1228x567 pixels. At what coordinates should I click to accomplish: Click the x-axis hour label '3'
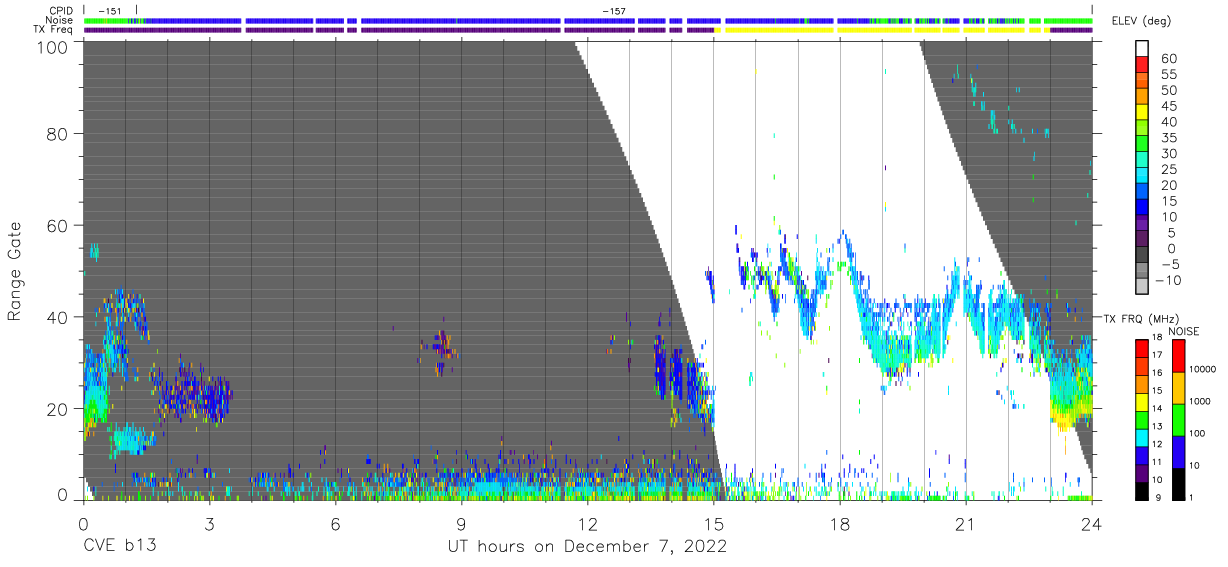(209, 523)
